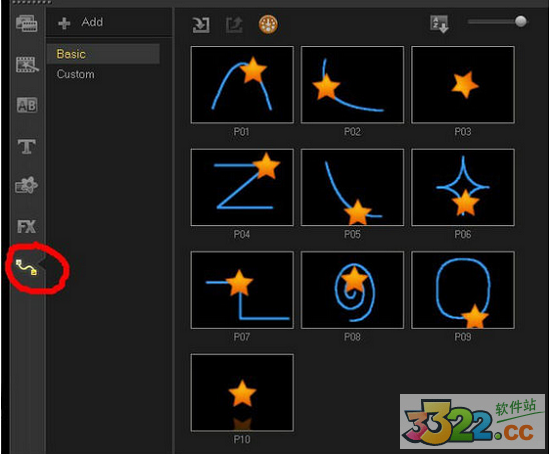Click the Export path icon
Image resolution: width=550 pixels, height=454 pixels.
pyautogui.click(x=234, y=25)
